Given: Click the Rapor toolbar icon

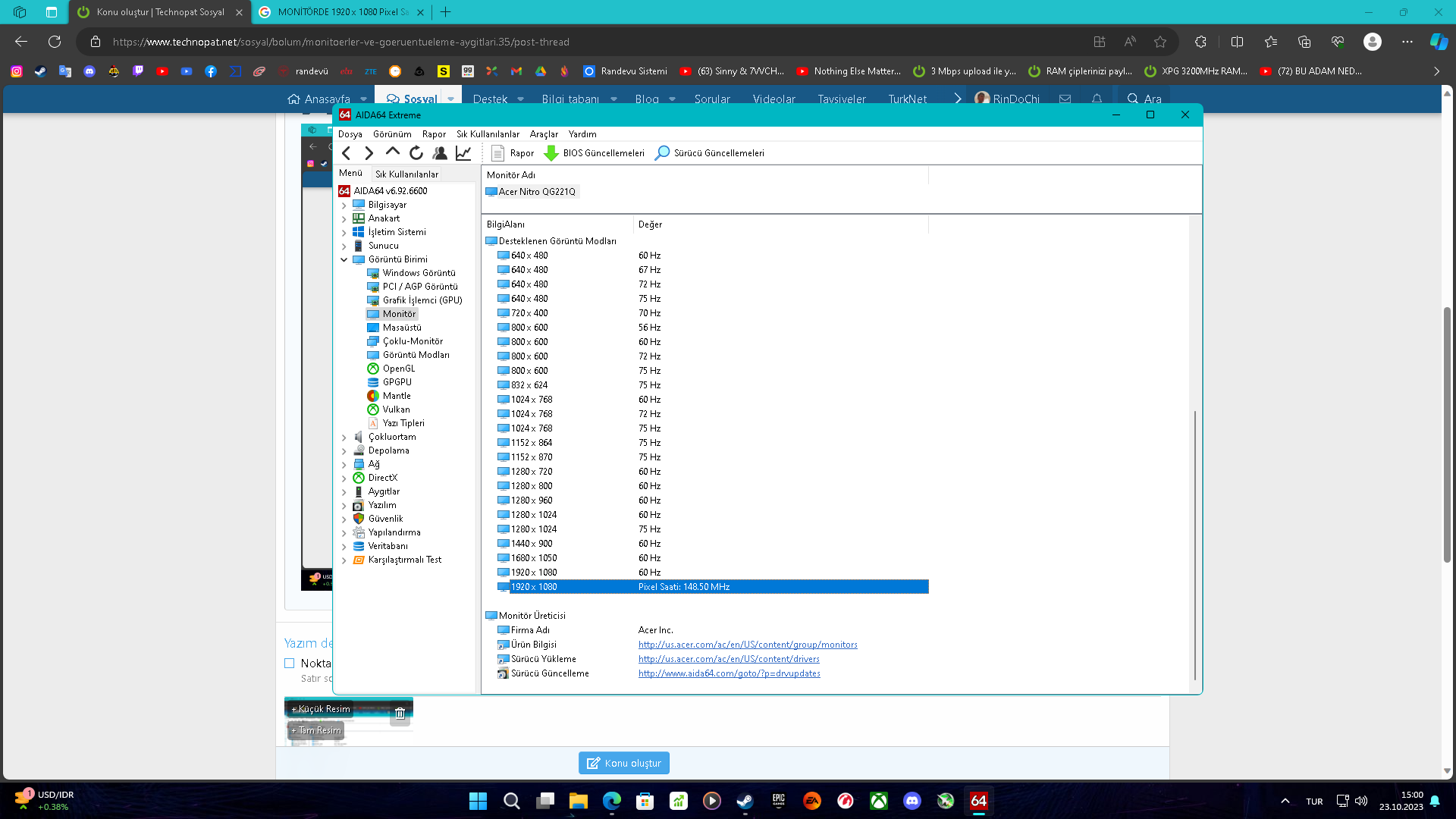Looking at the screenshot, I should click(x=498, y=153).
